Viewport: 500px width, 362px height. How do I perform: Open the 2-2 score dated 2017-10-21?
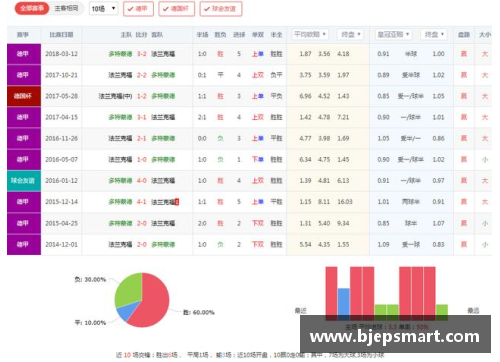pyautogui.click(x=142, y=75)
